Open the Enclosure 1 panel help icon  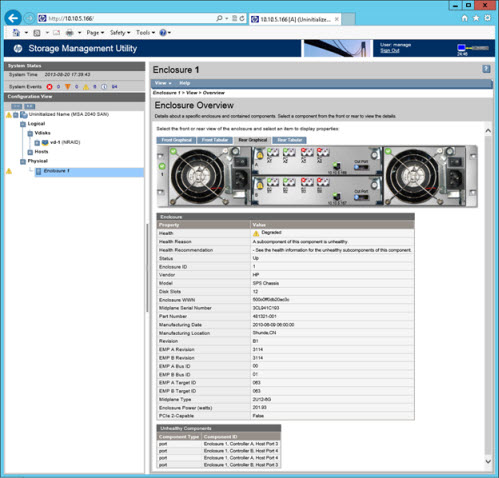click(x=486, y=69)
